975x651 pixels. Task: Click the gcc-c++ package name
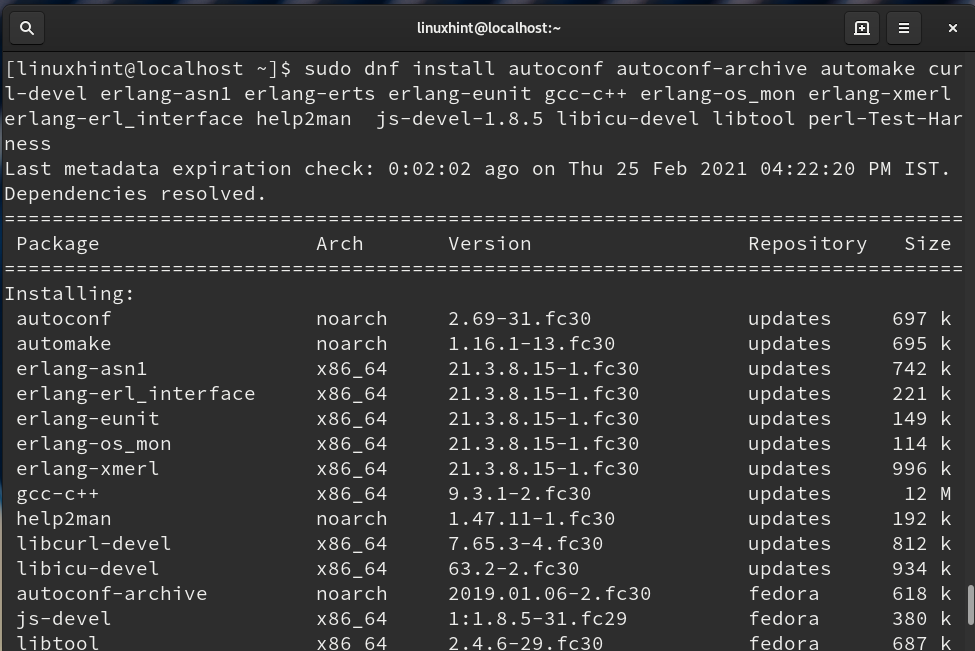pyautogui.click(x=58, y=493)
